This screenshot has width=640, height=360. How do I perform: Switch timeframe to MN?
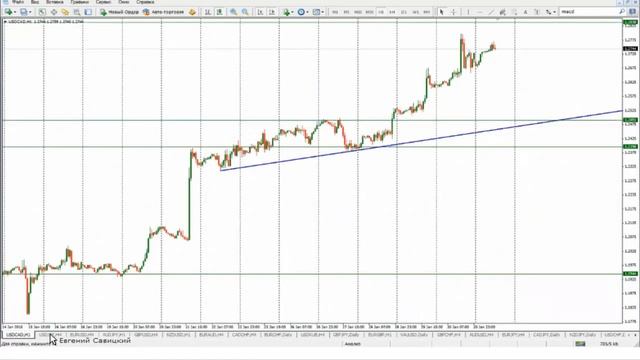click(427, 12)
